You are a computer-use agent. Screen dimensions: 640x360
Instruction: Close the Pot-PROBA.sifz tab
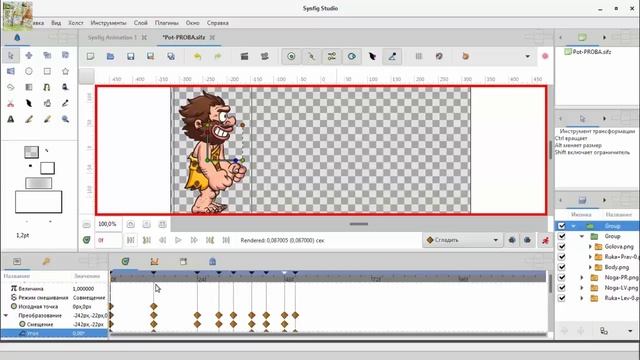coord(212,37)
